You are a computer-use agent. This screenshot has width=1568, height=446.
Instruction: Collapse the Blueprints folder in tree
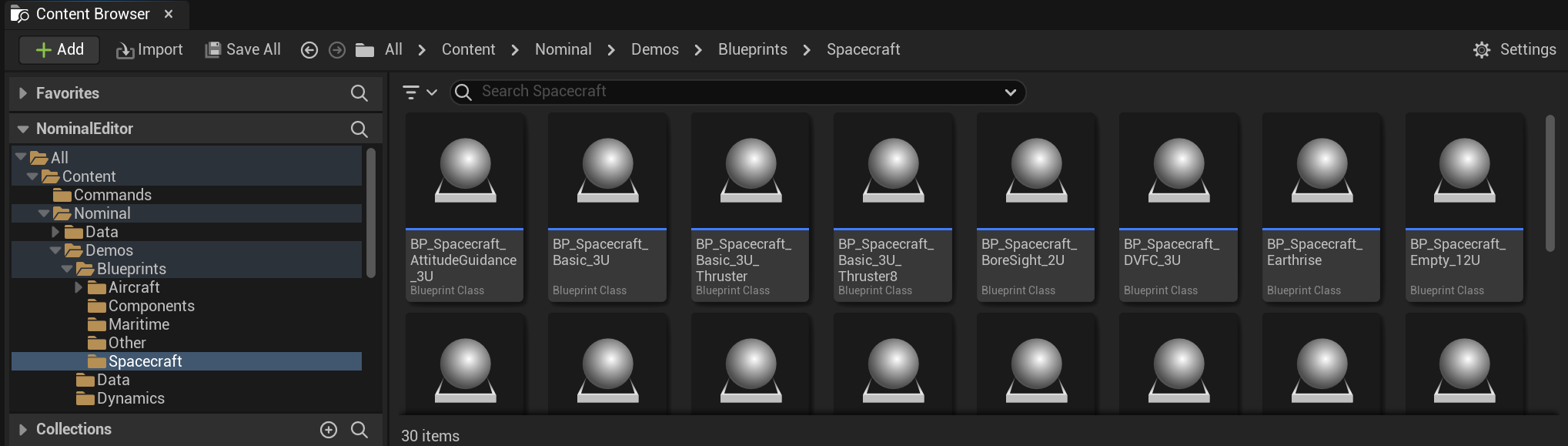point(67,269)
